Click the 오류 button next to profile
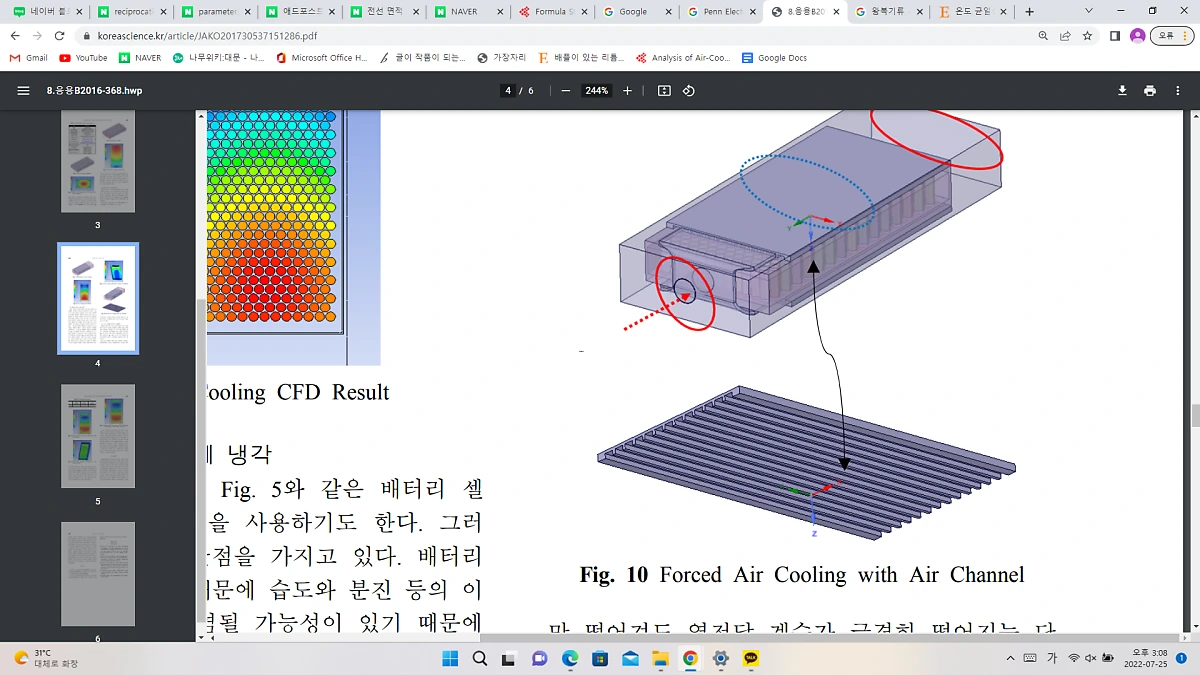 1165,35
